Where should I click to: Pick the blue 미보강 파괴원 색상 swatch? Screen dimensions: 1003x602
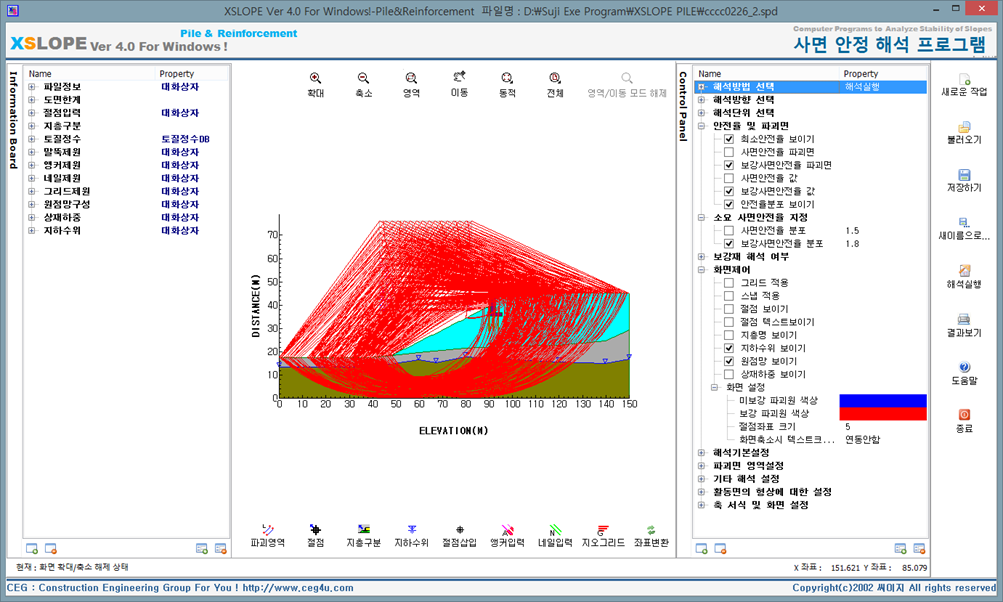click(x=883, y=400)
